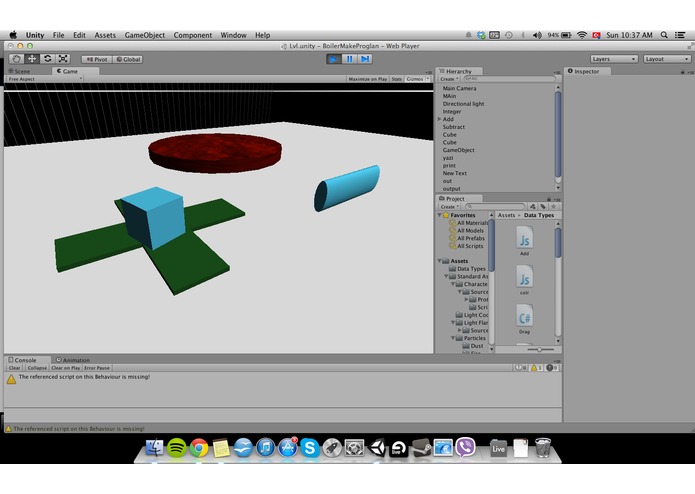Toggle error messages filter in Console
Viewport: 695px width, 494px height.
(x=552, y=368)
